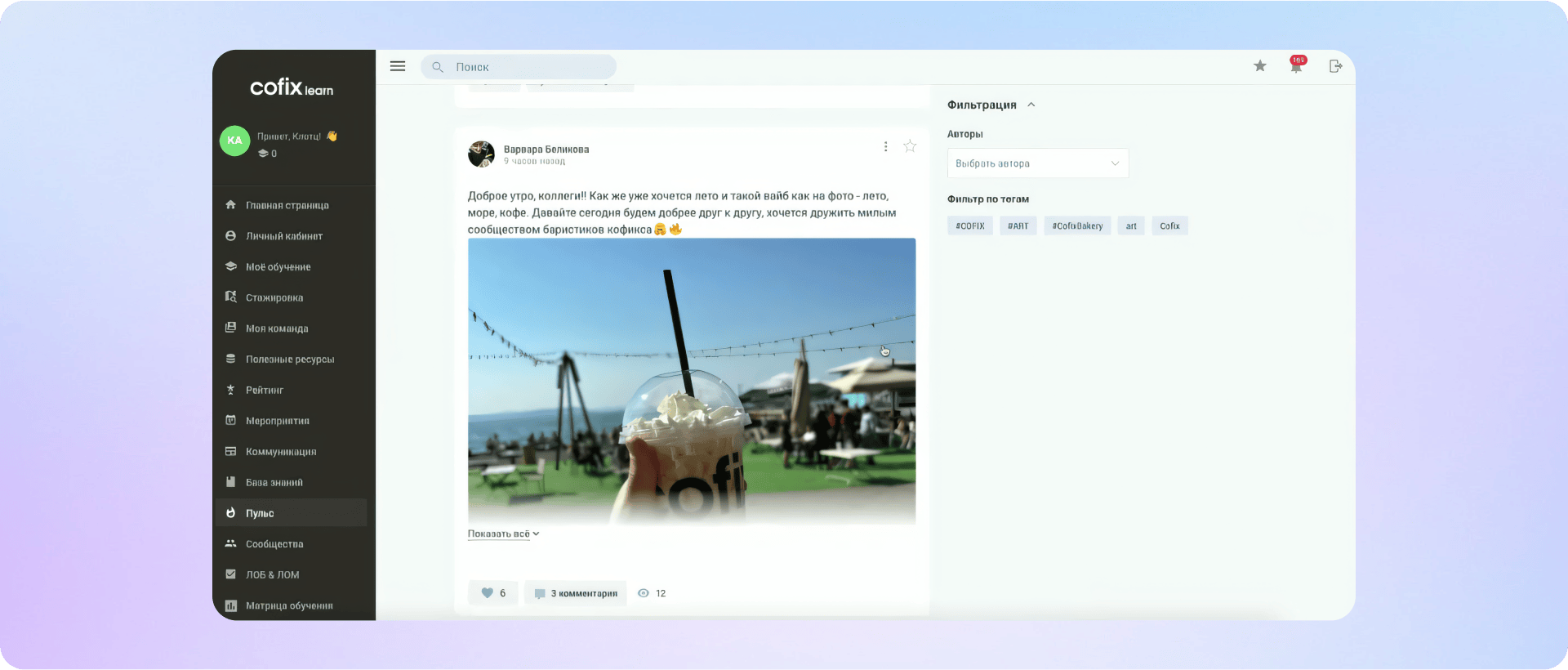Open post options three-dot menu
The width and height of the screenshot is (1568, 670).
(885, 146)
